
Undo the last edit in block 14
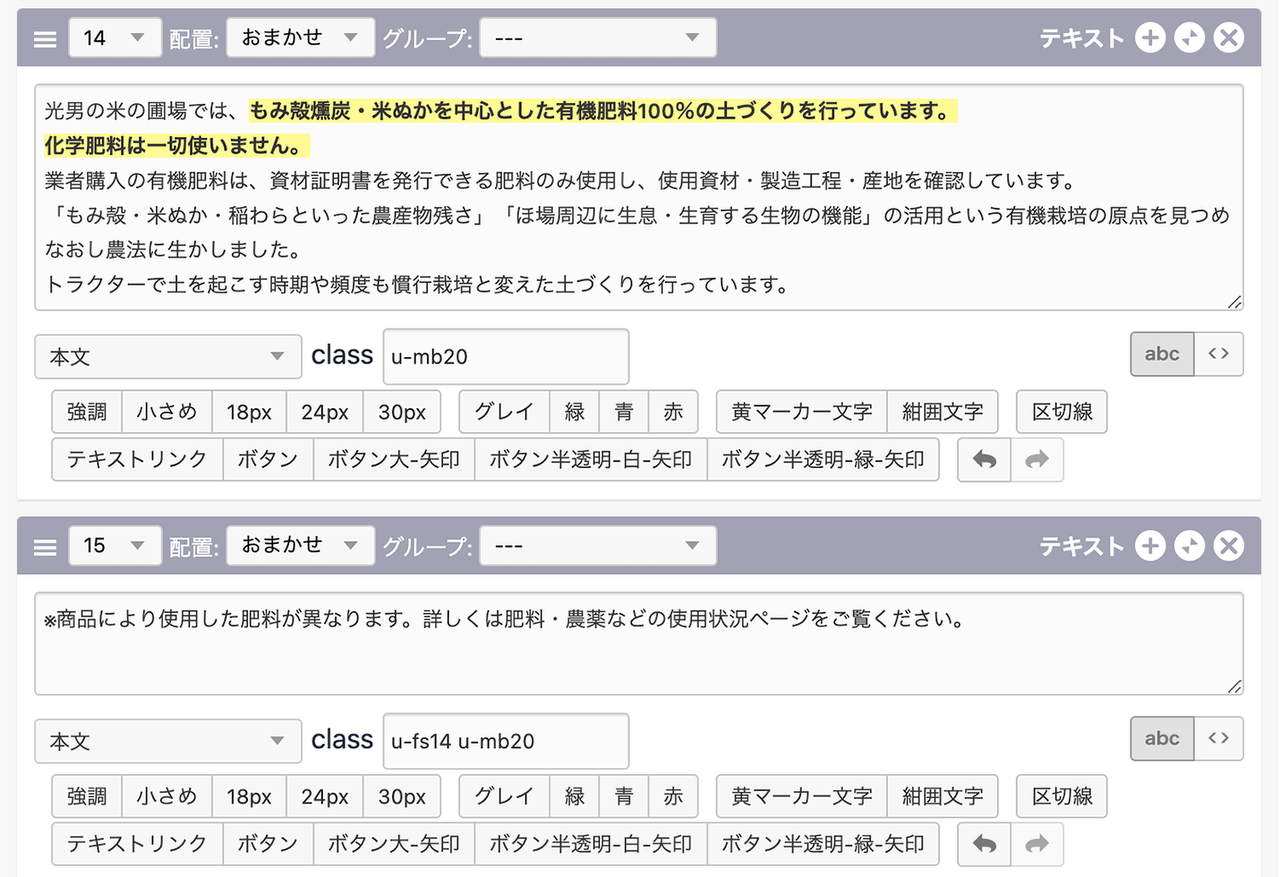tap(984, 460)
